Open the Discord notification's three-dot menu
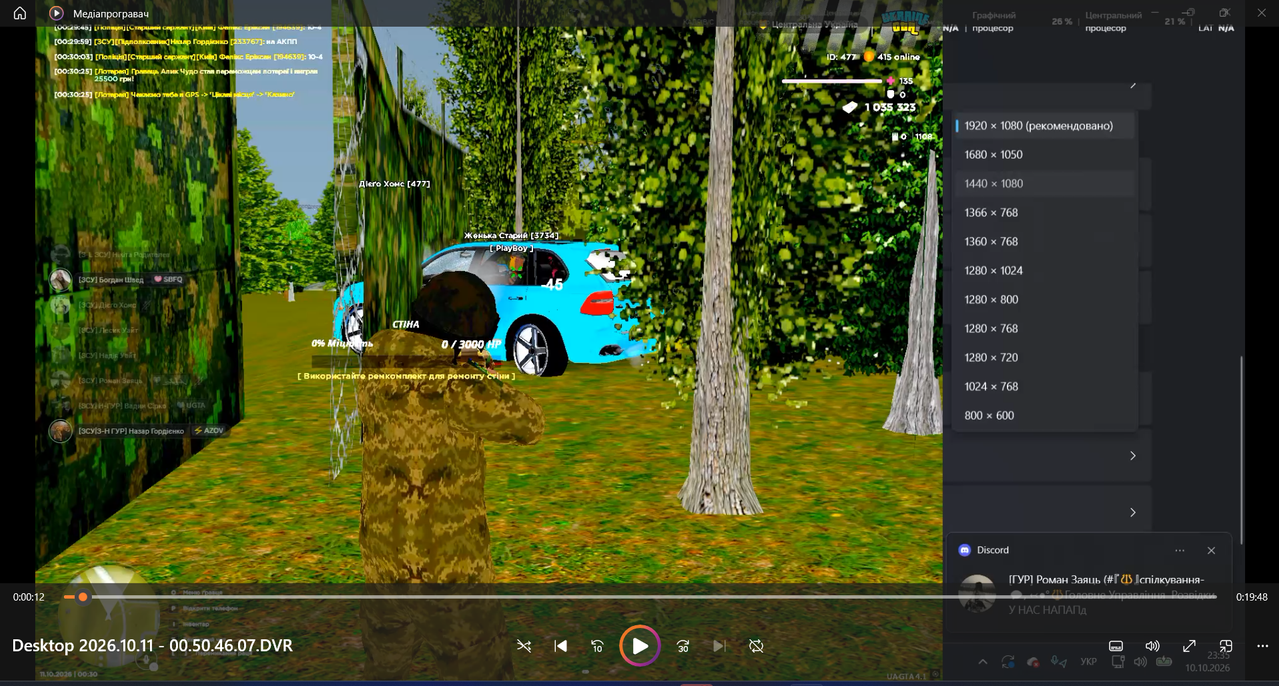 pos(1180,551)
